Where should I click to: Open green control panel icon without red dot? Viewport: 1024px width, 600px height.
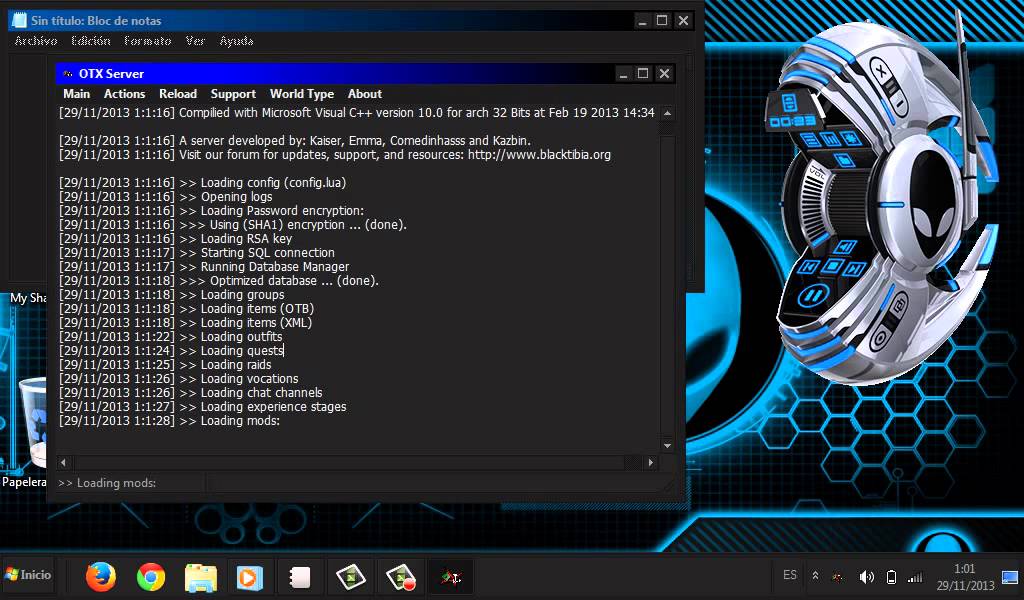click(x=351, y=576)
